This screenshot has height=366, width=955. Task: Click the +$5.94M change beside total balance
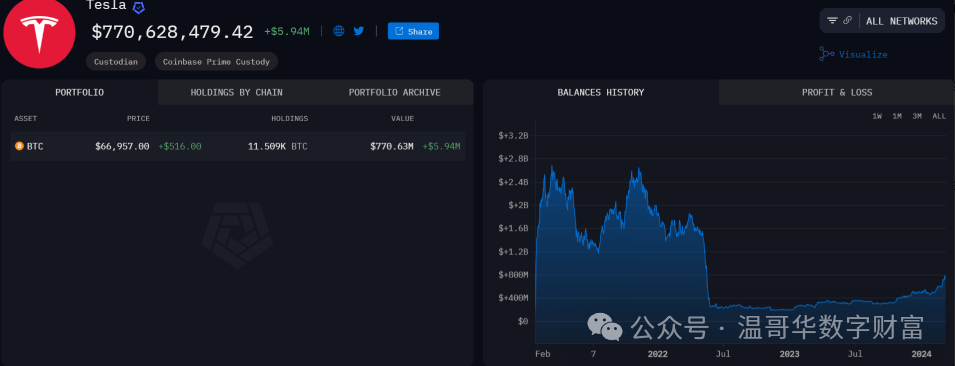tap(287, 32)
